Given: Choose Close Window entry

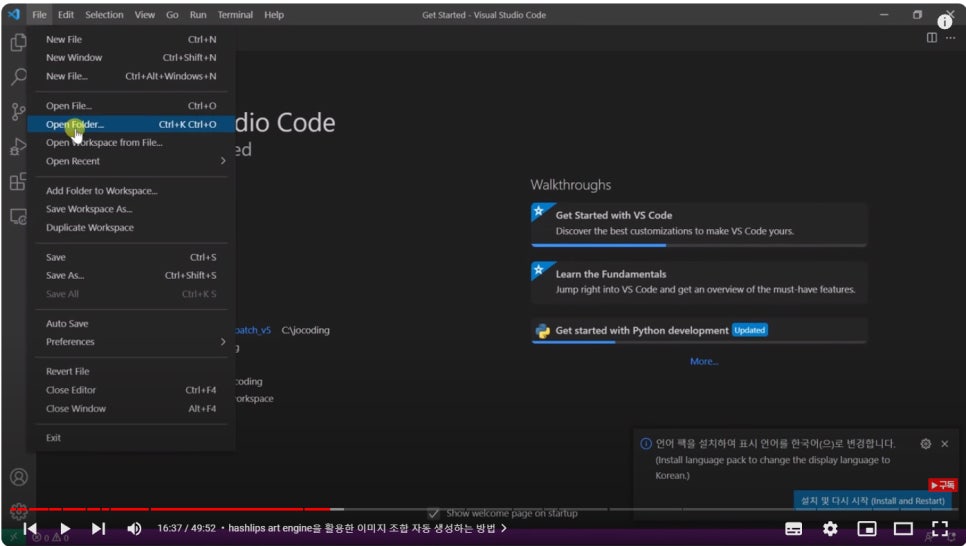Looking at the screenshot, I should click(x=131, y=409).
